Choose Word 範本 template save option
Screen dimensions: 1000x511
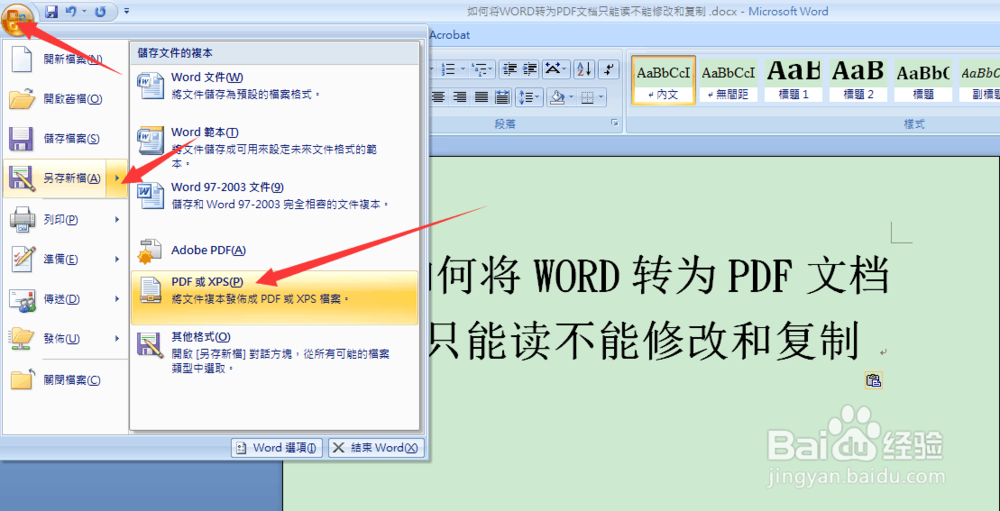pos(274,147)
